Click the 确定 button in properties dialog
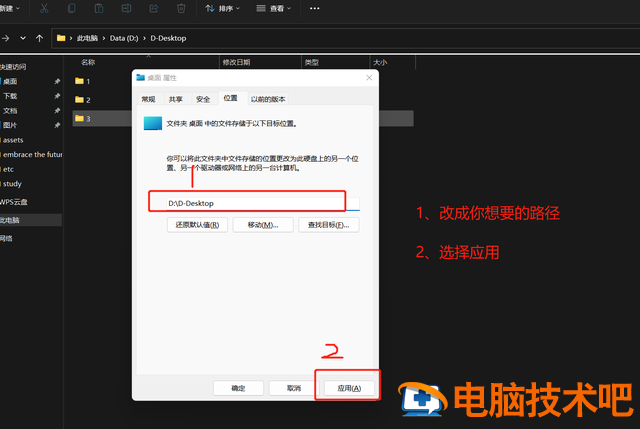Screen dimensions: 640x429 [x=238, y=388]
